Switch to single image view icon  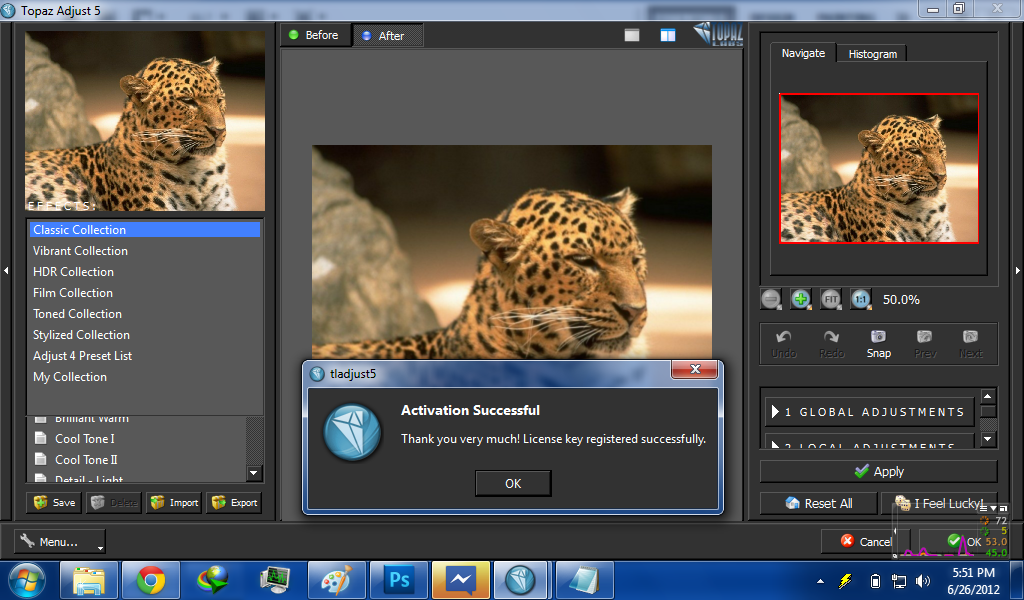[632, 35]
